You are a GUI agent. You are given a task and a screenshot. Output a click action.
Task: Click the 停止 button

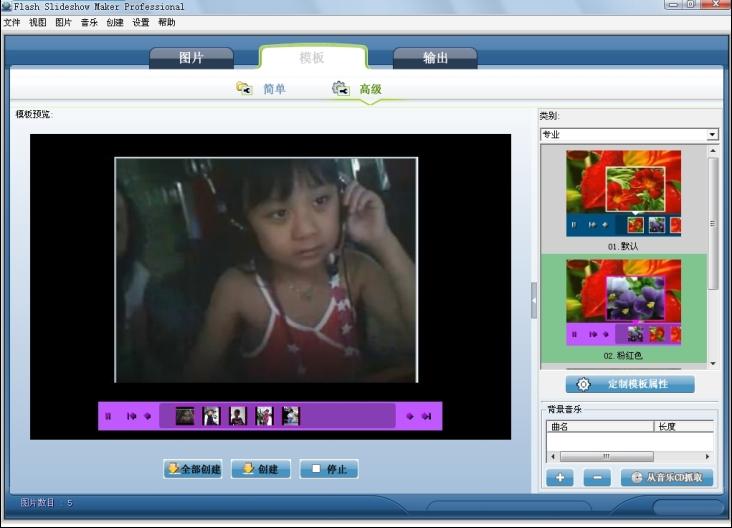pos(329,469)
